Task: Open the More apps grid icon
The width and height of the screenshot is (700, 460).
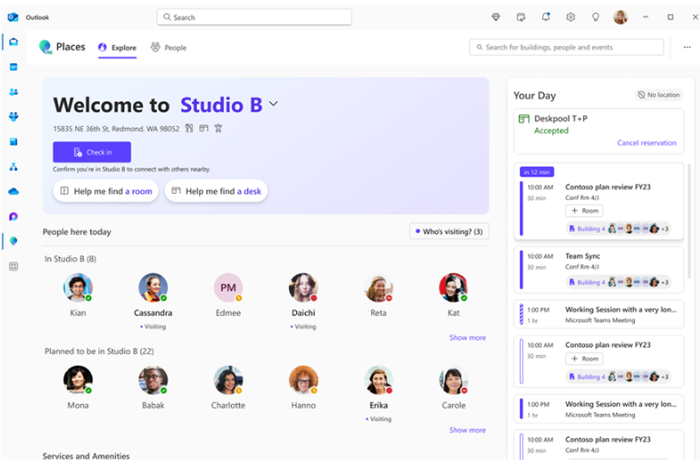Action: click(13, 267)
